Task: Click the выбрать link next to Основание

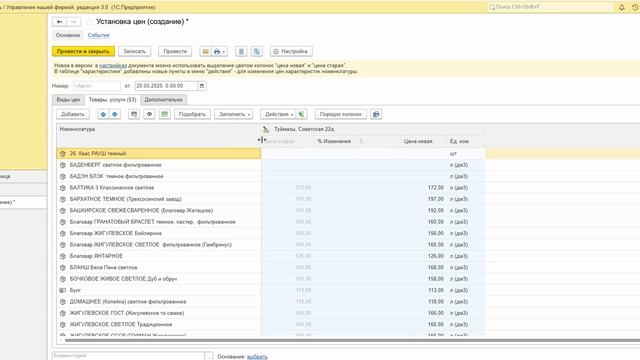Action: click(x=257, y=357)
